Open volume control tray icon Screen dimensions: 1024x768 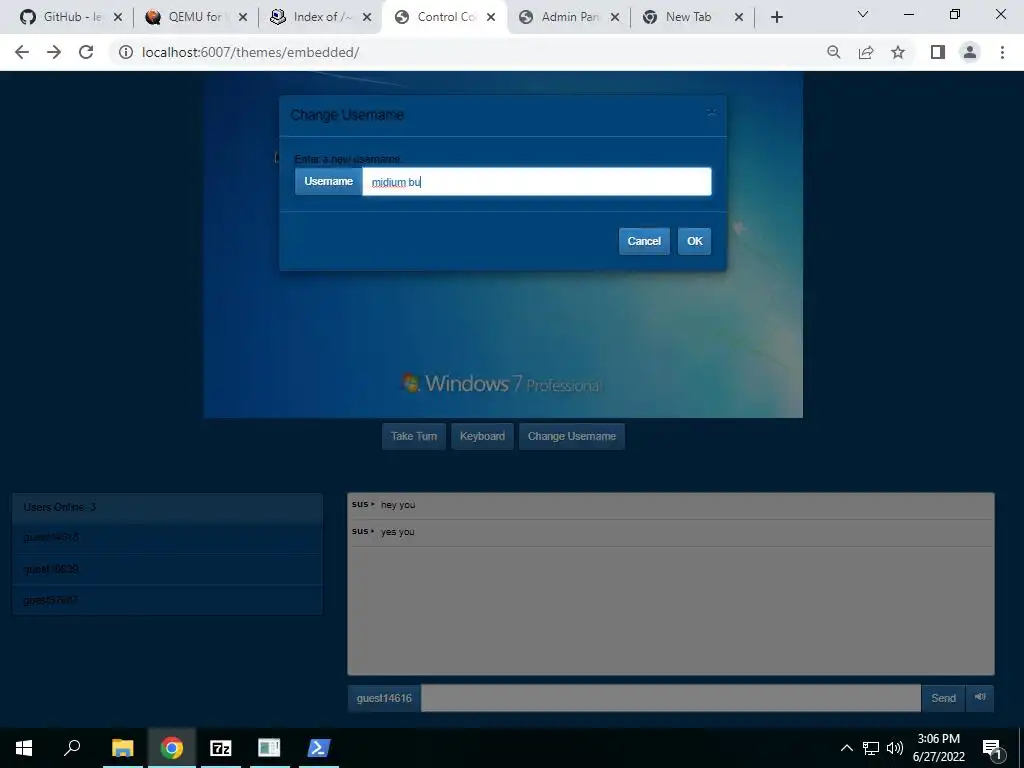pos(895,748)
